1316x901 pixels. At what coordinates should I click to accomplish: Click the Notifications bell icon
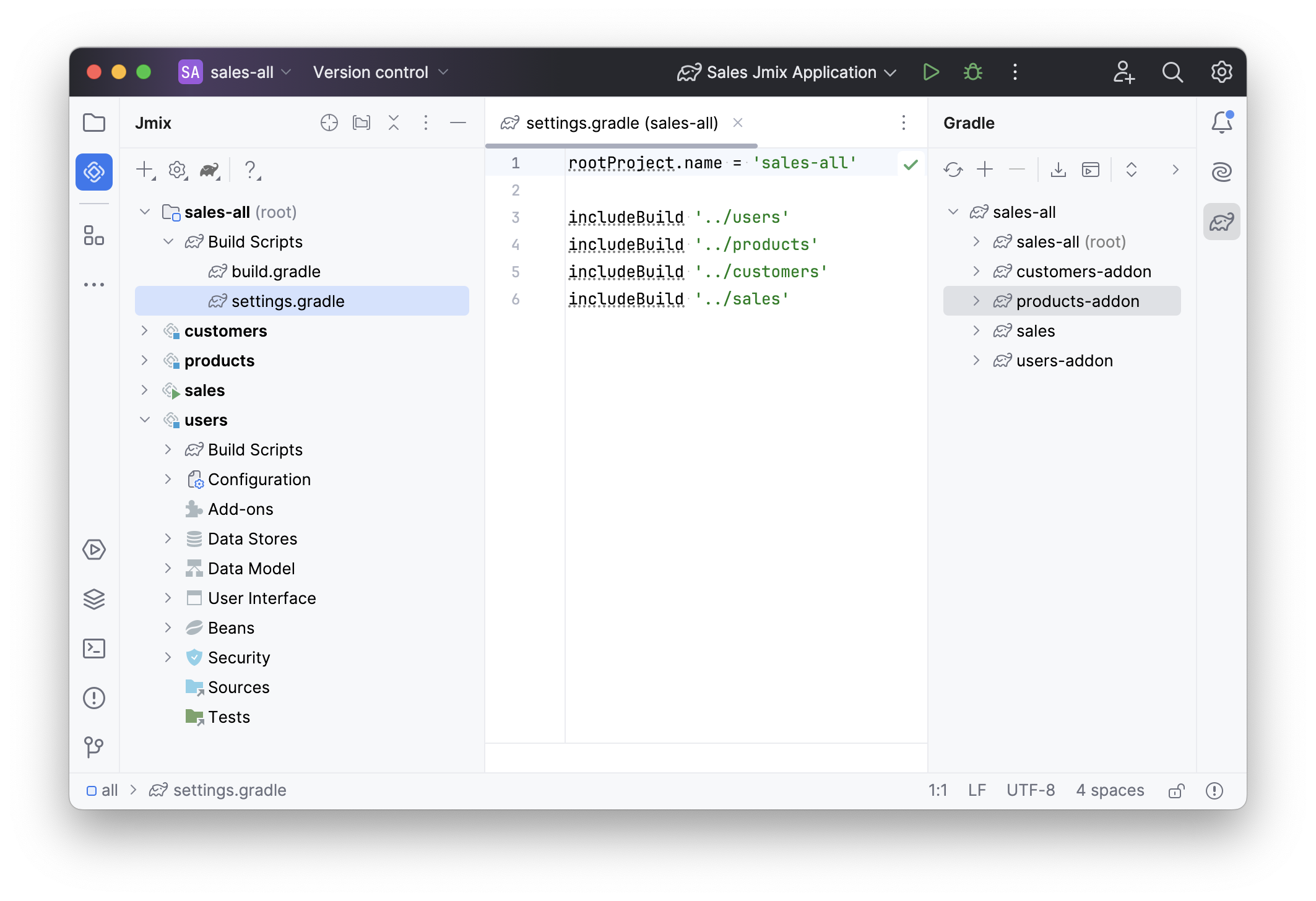(1221, 123)
